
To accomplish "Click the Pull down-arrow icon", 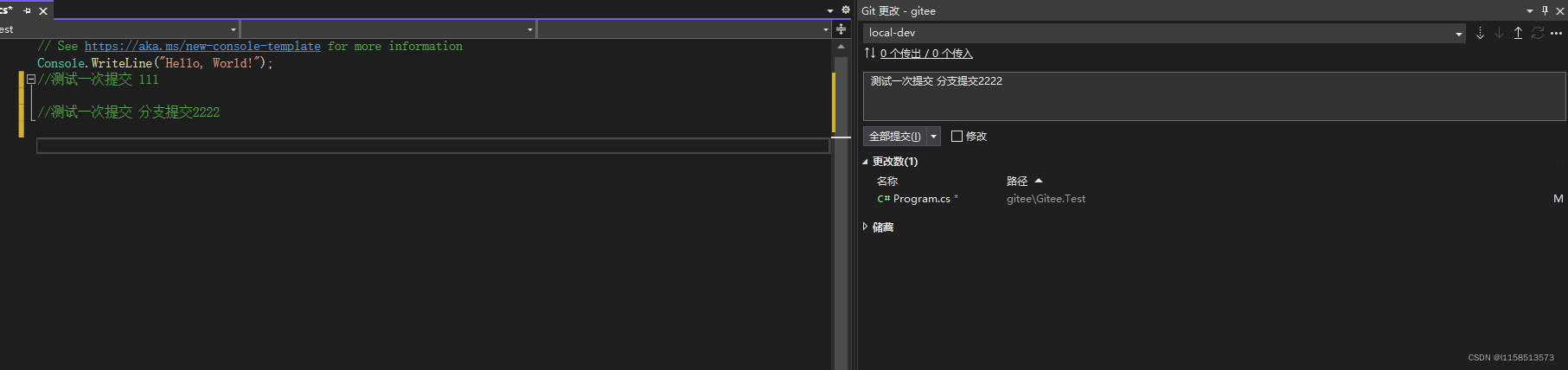I will click(1499, 33).
